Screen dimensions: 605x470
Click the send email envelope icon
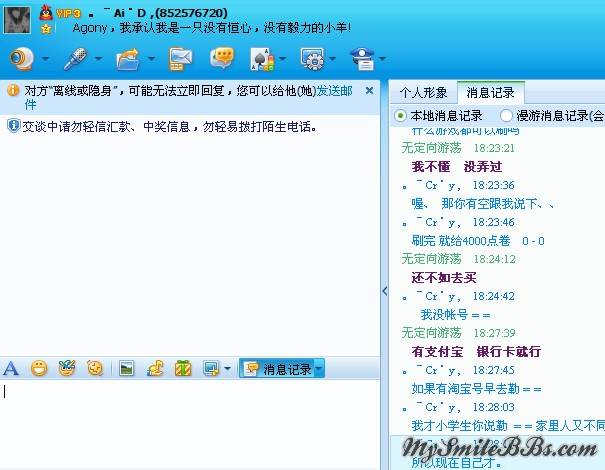click(180, 59)
